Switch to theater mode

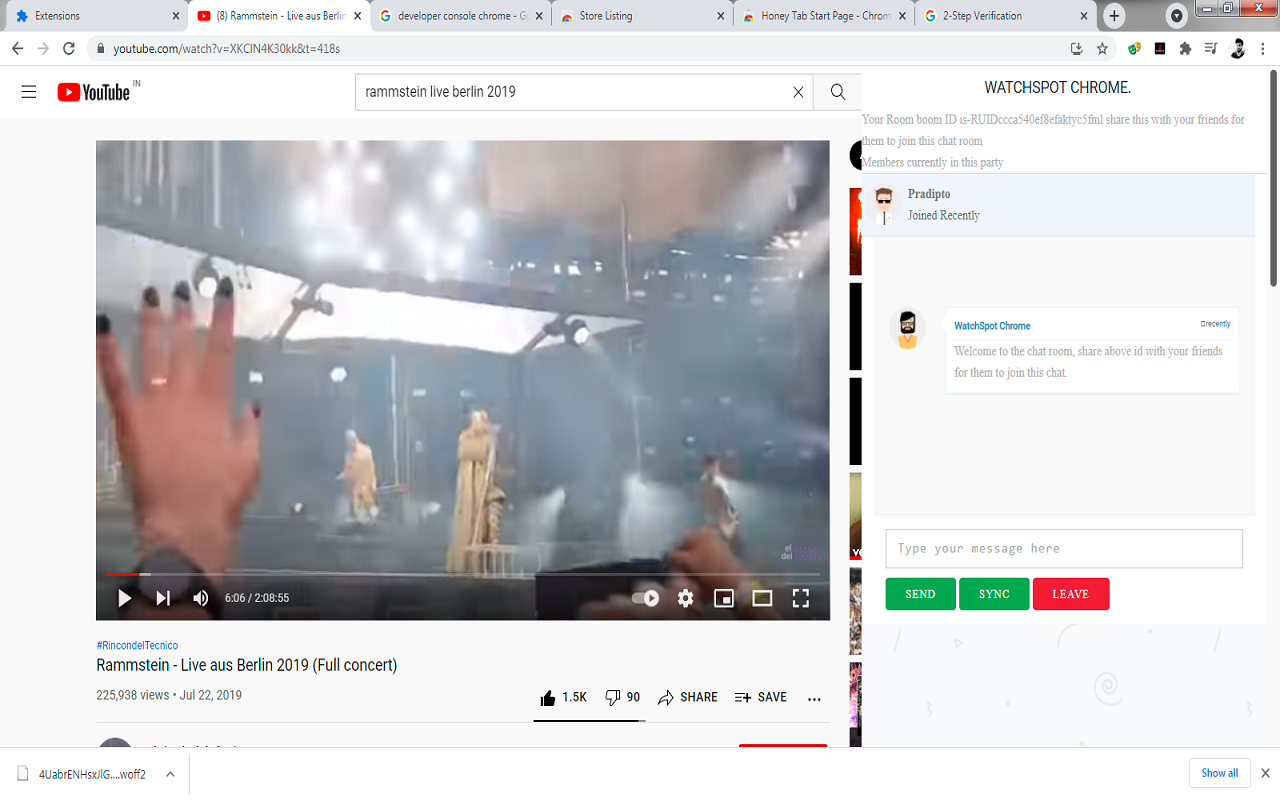tap(762, 598)
